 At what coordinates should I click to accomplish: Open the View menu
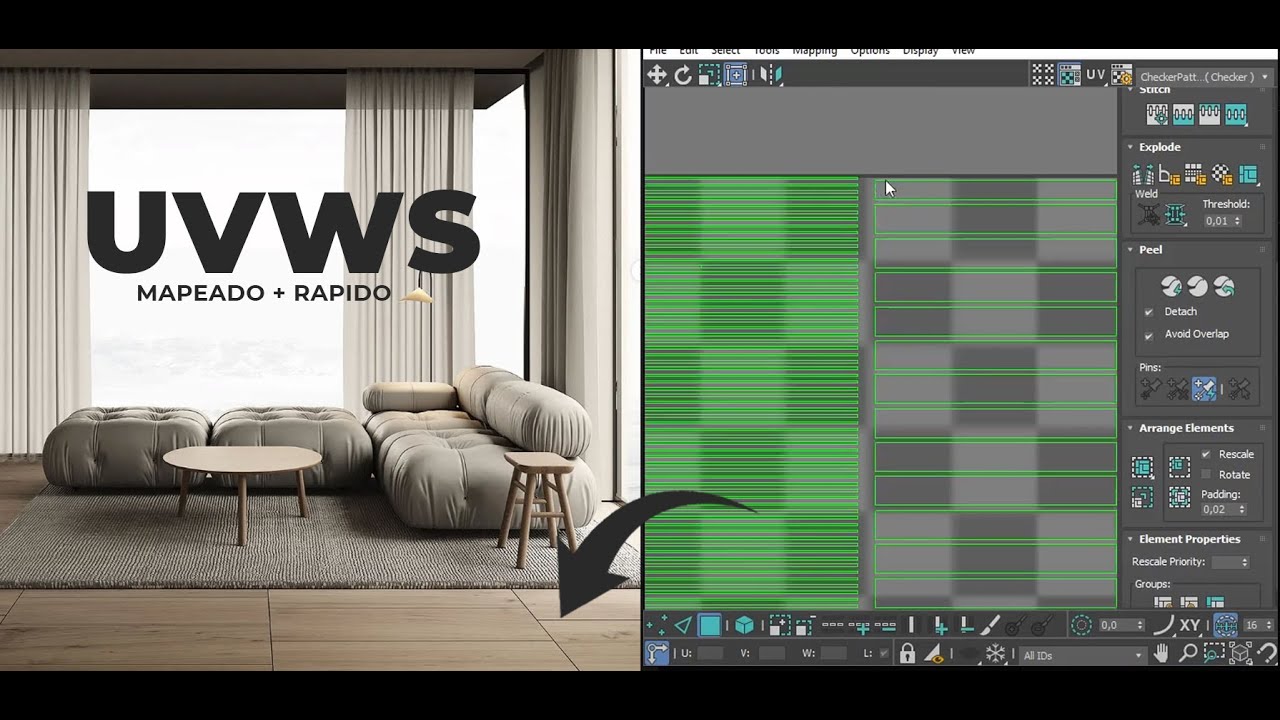963,51
